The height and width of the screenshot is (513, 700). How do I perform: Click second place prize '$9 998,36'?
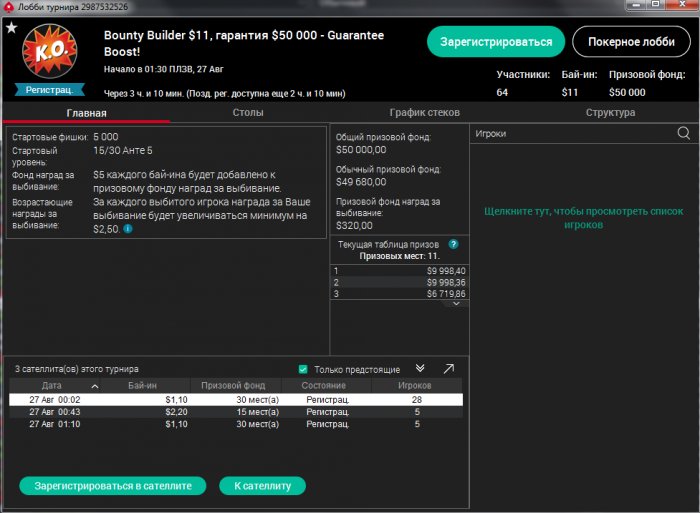[446, 283]
